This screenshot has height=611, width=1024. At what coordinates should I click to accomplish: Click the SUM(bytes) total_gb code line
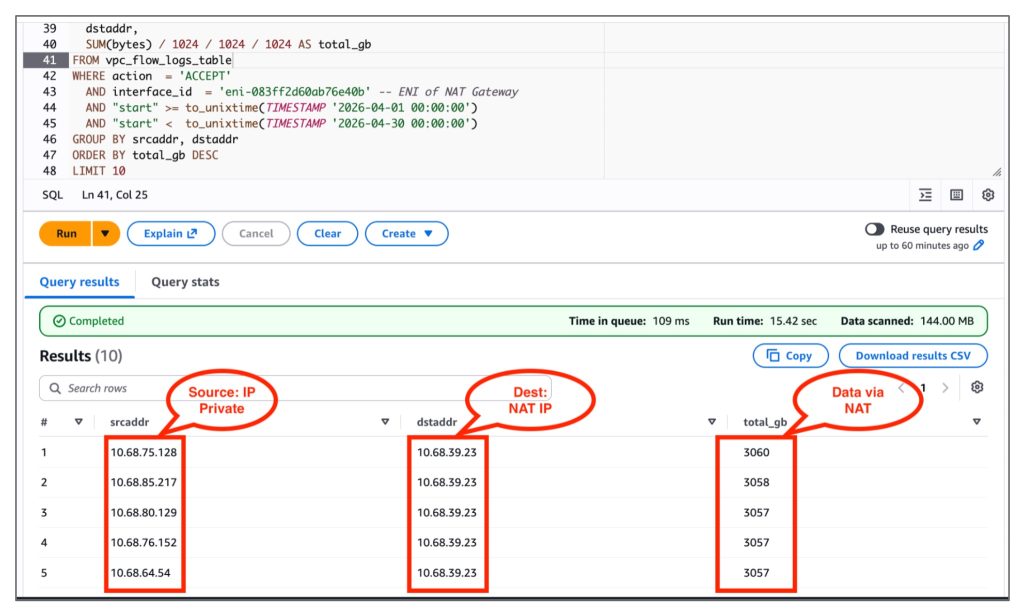(228, 44)
